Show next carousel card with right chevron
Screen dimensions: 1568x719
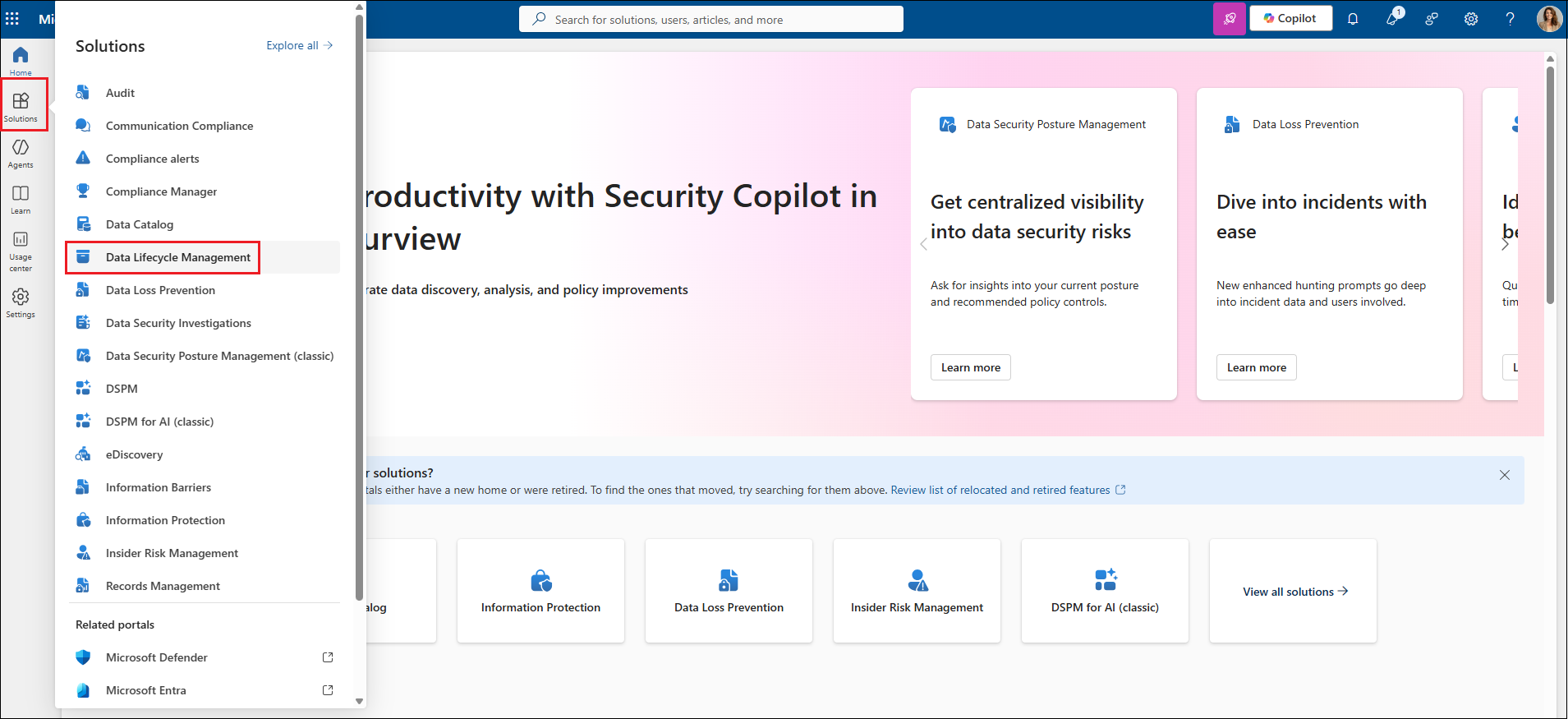pyautogui.click(x=1505, y=244)
